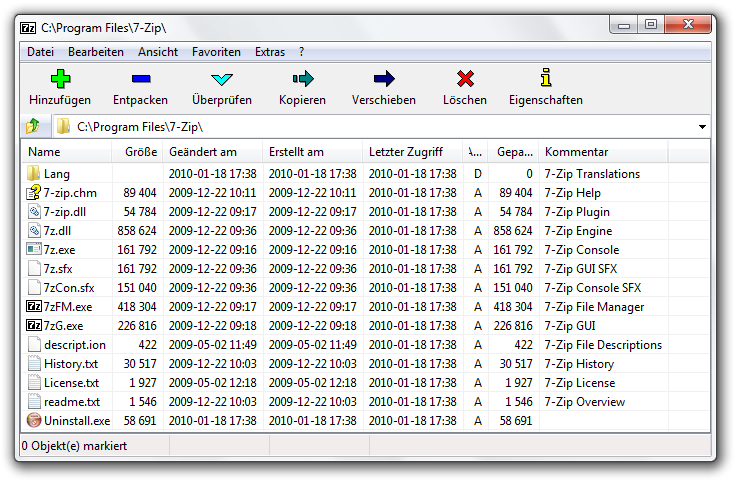Click the 7z.sfx blank file icon
The width and height of the screenshot is (735, 480).
34,269
